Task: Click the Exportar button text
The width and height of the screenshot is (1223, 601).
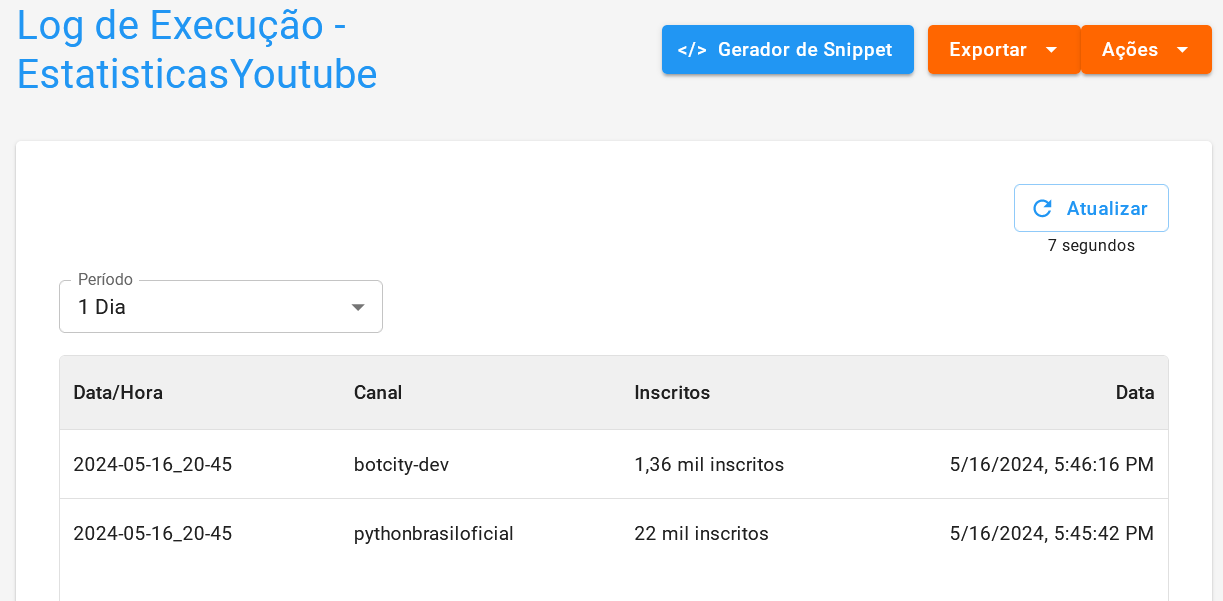Action: 987,50
